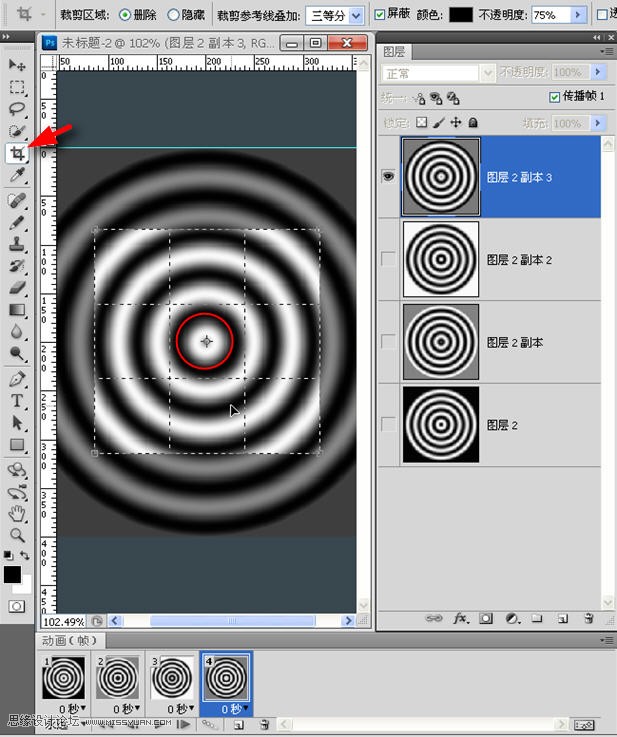
Task: Select the Clone Stamp tool
Action: pos(17,244)
